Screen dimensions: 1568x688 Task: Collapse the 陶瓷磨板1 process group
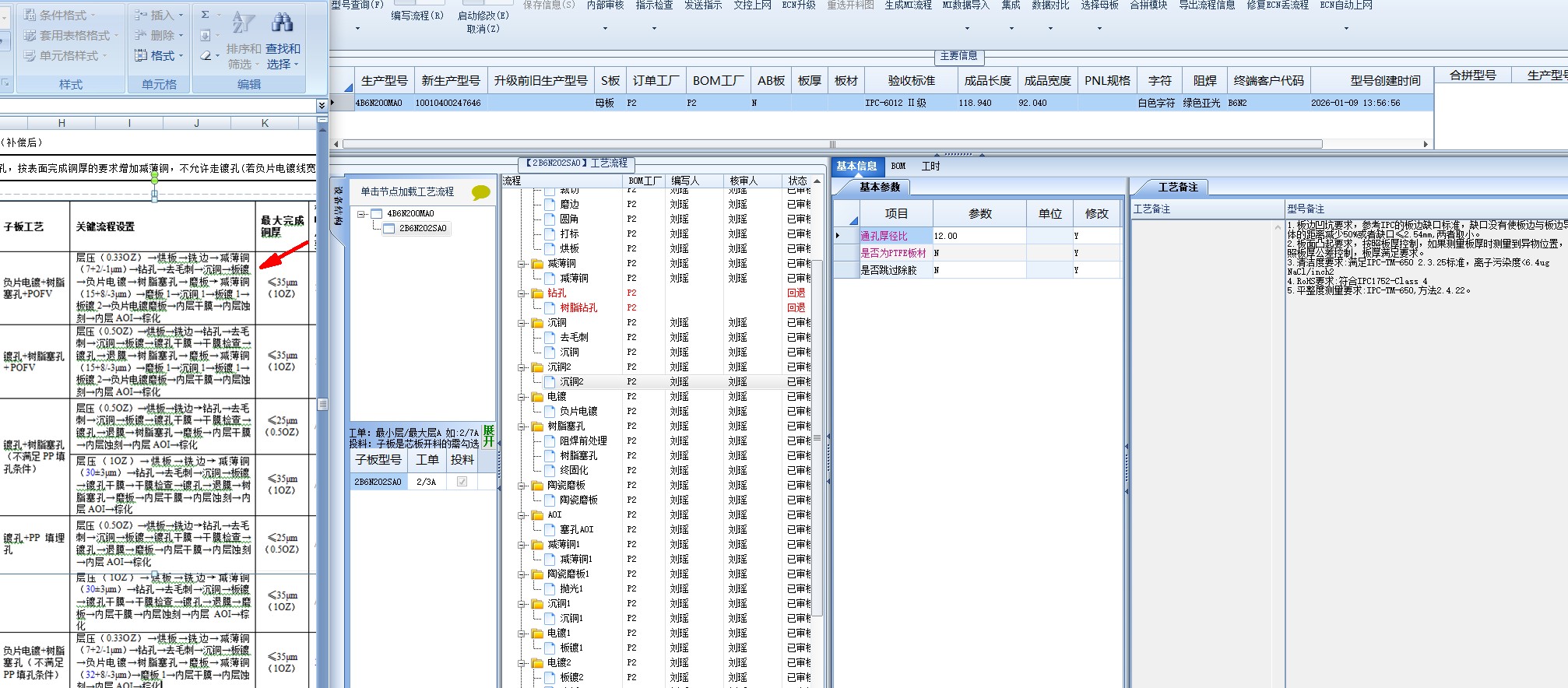pos(522,574)
